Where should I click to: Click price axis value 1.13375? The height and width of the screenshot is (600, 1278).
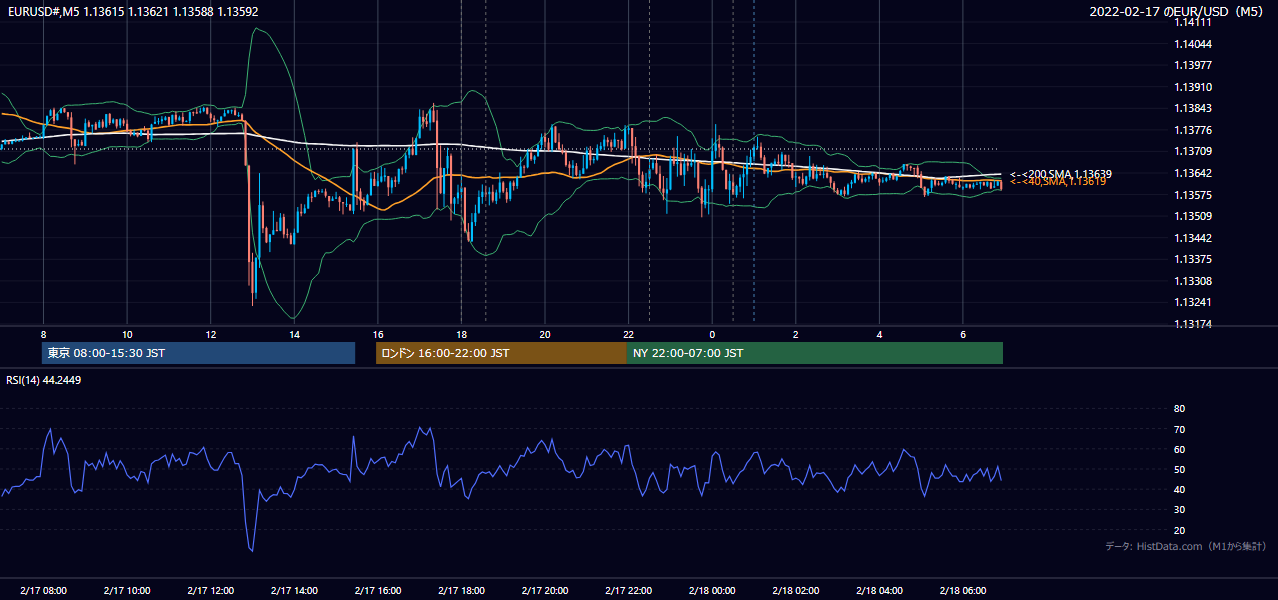pos(1194,259)
